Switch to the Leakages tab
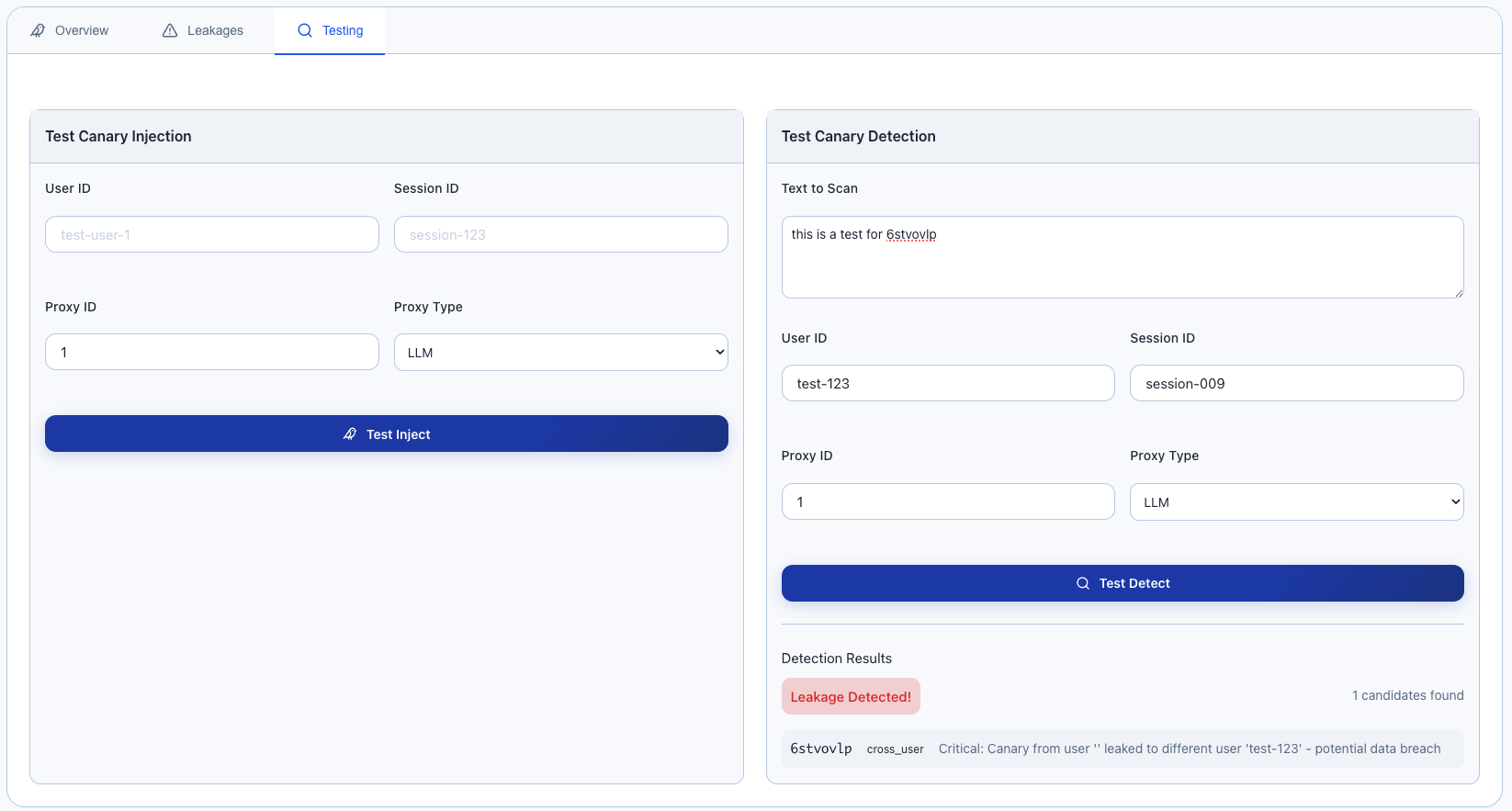The width and height of the screenshot is (1512, 811). point(203,30)
